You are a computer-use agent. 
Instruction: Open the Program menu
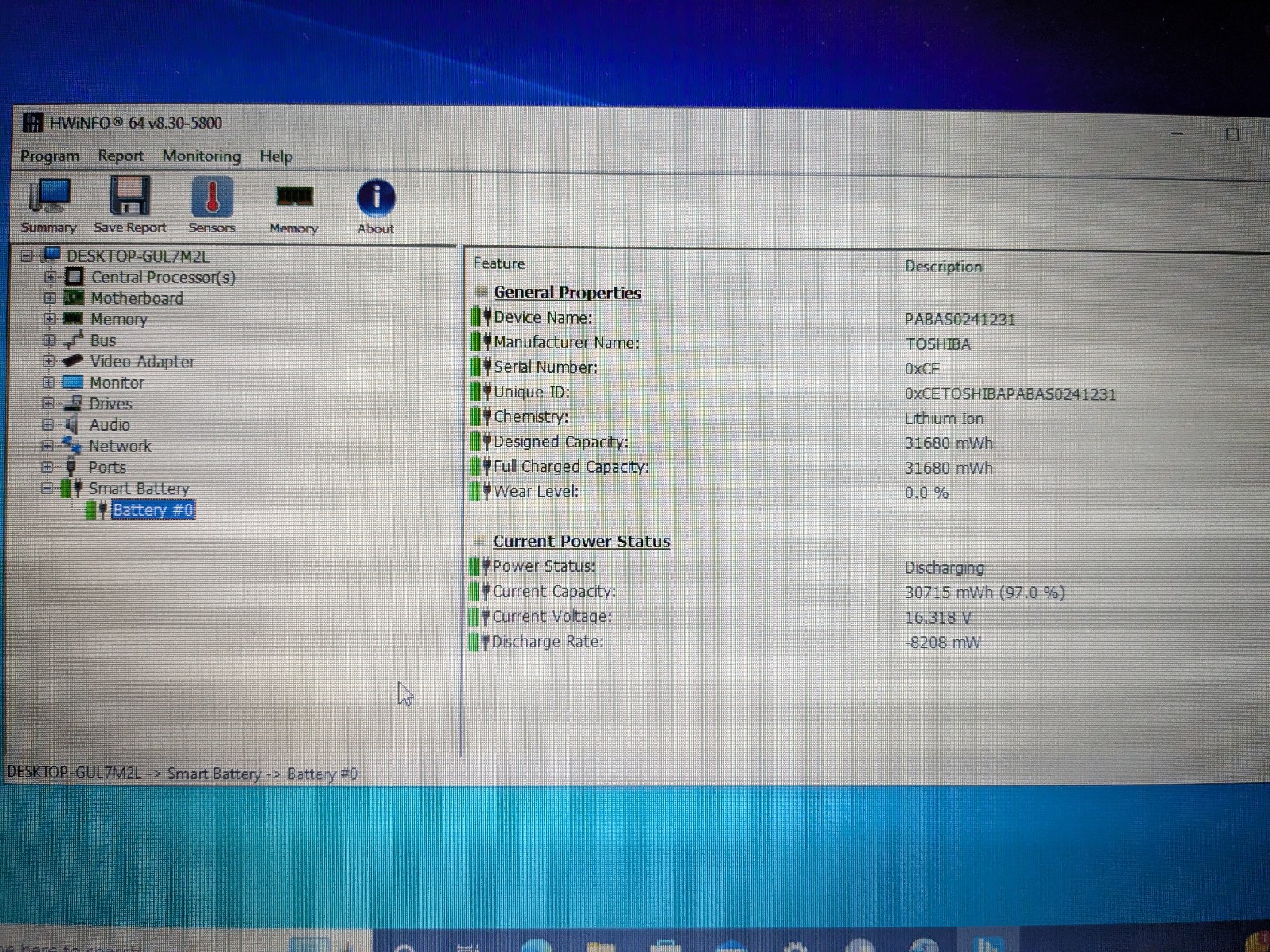click(49, 156)
